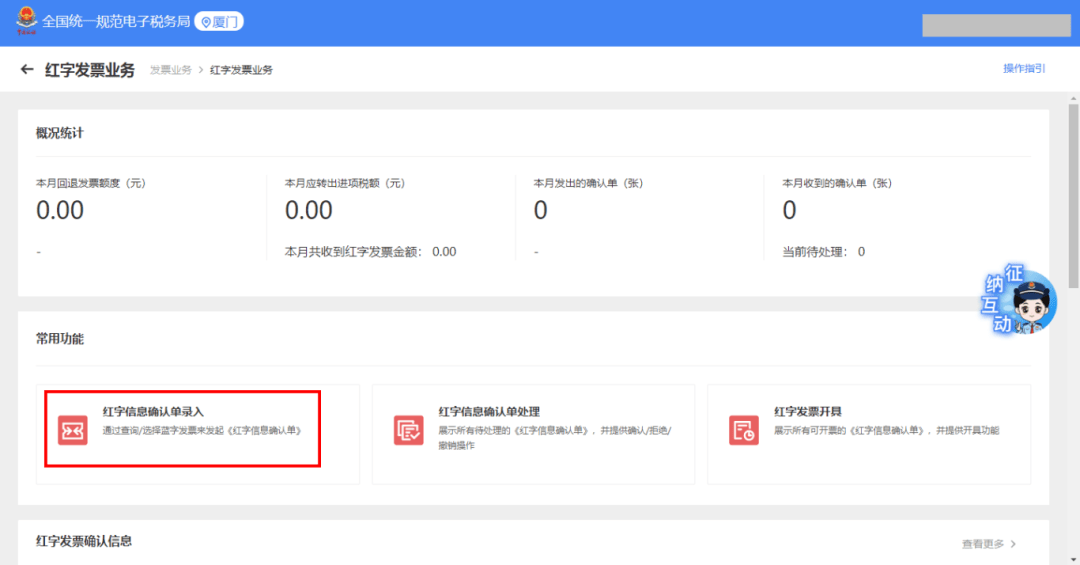Viewport: 1080px width, 565px height.
Task: Open the 操作指引 help link
Action: (1024, 69)
